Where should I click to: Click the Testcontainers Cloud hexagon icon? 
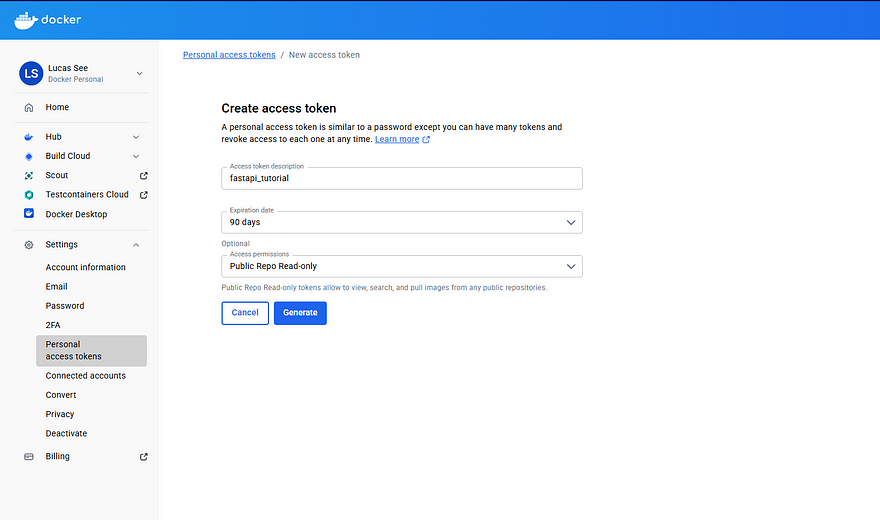(x=29, y=195)
